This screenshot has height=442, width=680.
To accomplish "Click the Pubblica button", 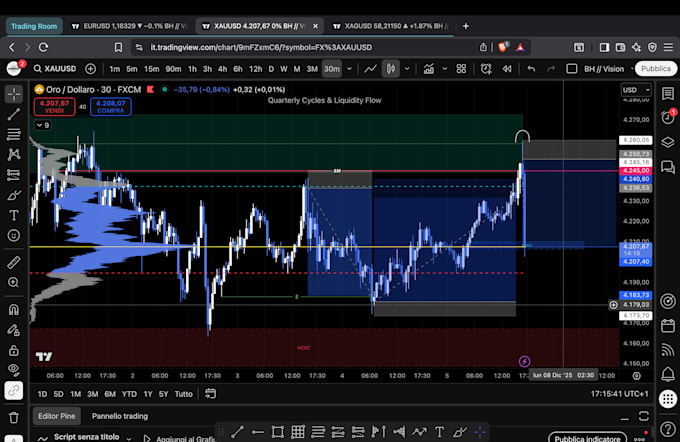I will click(x=656, y=69).
